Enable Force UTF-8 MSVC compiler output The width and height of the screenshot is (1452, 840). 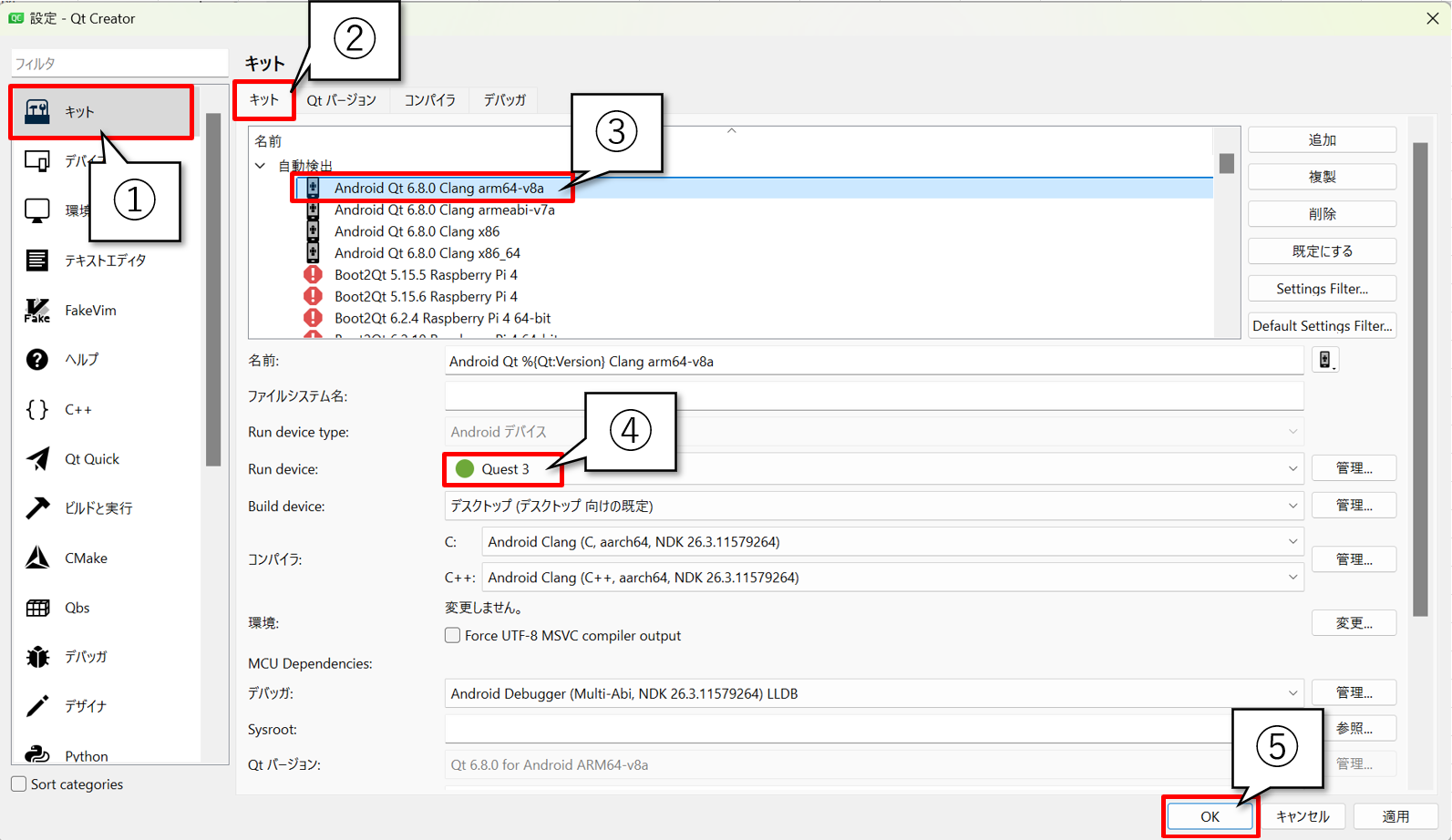coord(453,636)
